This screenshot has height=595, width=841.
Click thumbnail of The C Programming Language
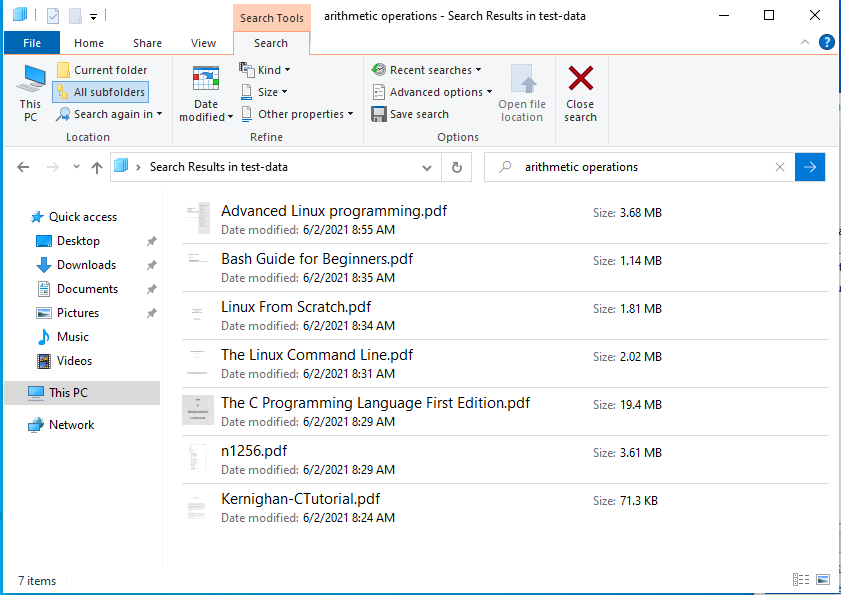[198, 410]
